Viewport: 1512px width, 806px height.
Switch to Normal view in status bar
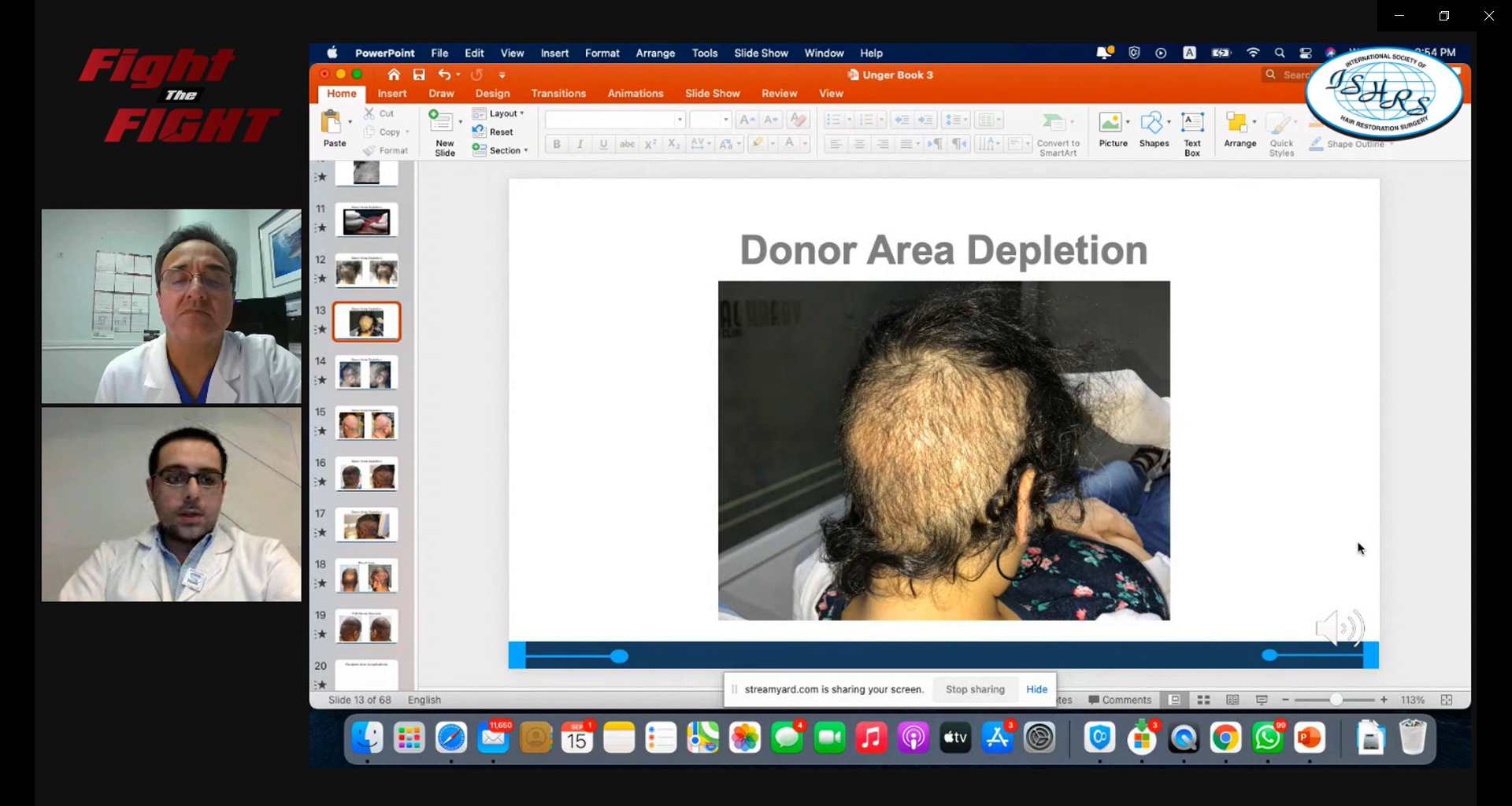(1174, 700)
